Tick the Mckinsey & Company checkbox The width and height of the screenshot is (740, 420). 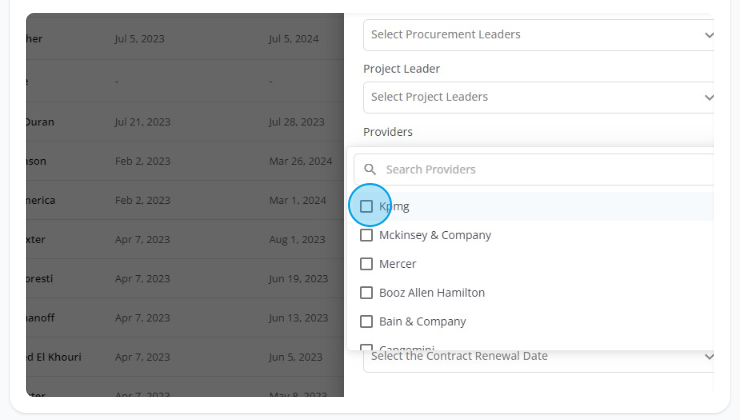pyautogui.click(x=366, y=235)
